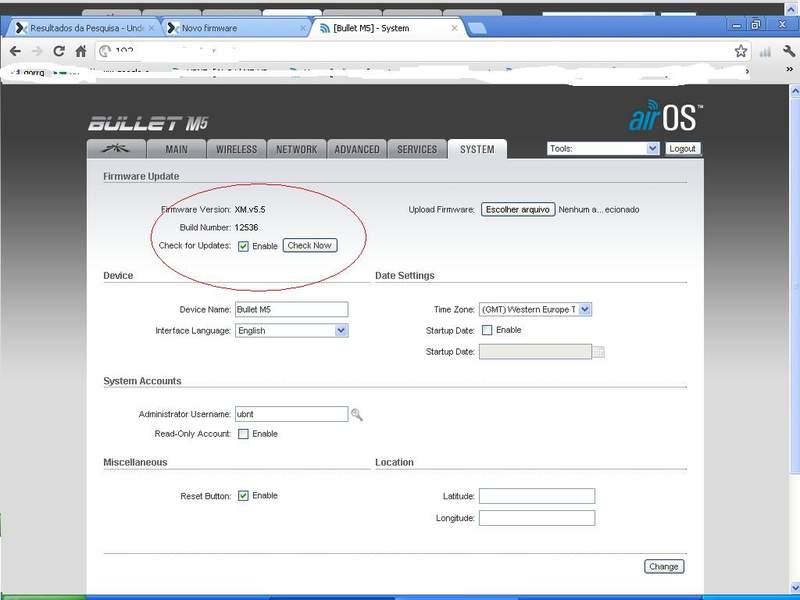Close the Bullet M5 System tab

pyautogui.click(x=455, y=28)
